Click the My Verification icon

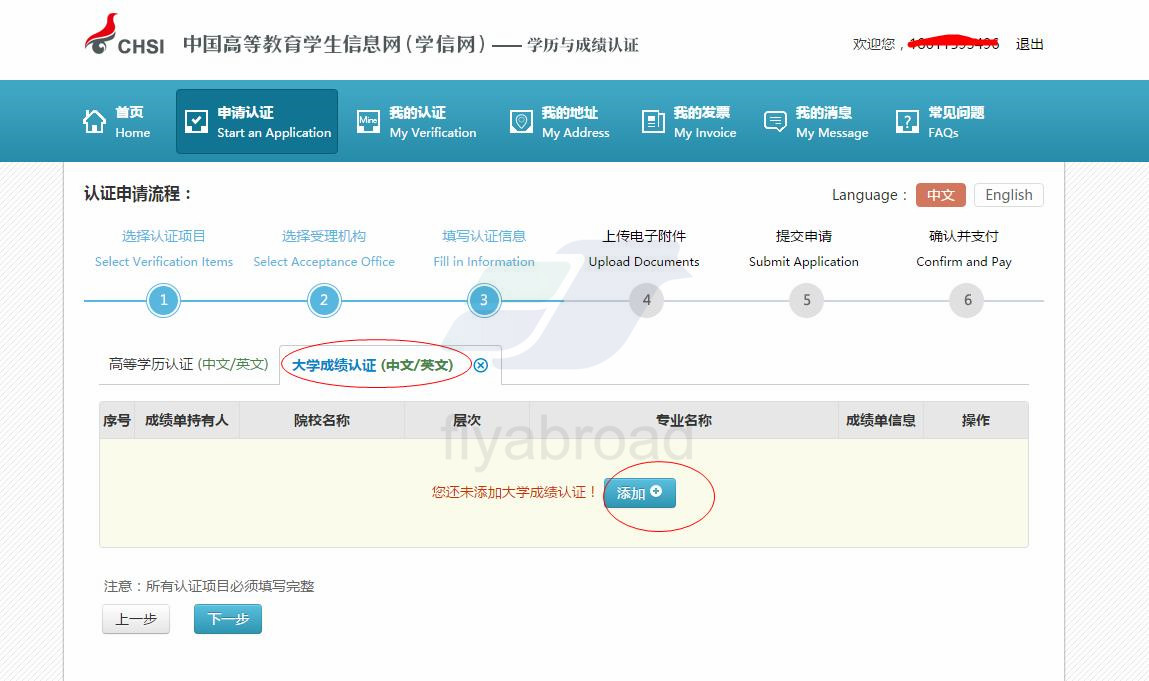[x=368, y=122]
